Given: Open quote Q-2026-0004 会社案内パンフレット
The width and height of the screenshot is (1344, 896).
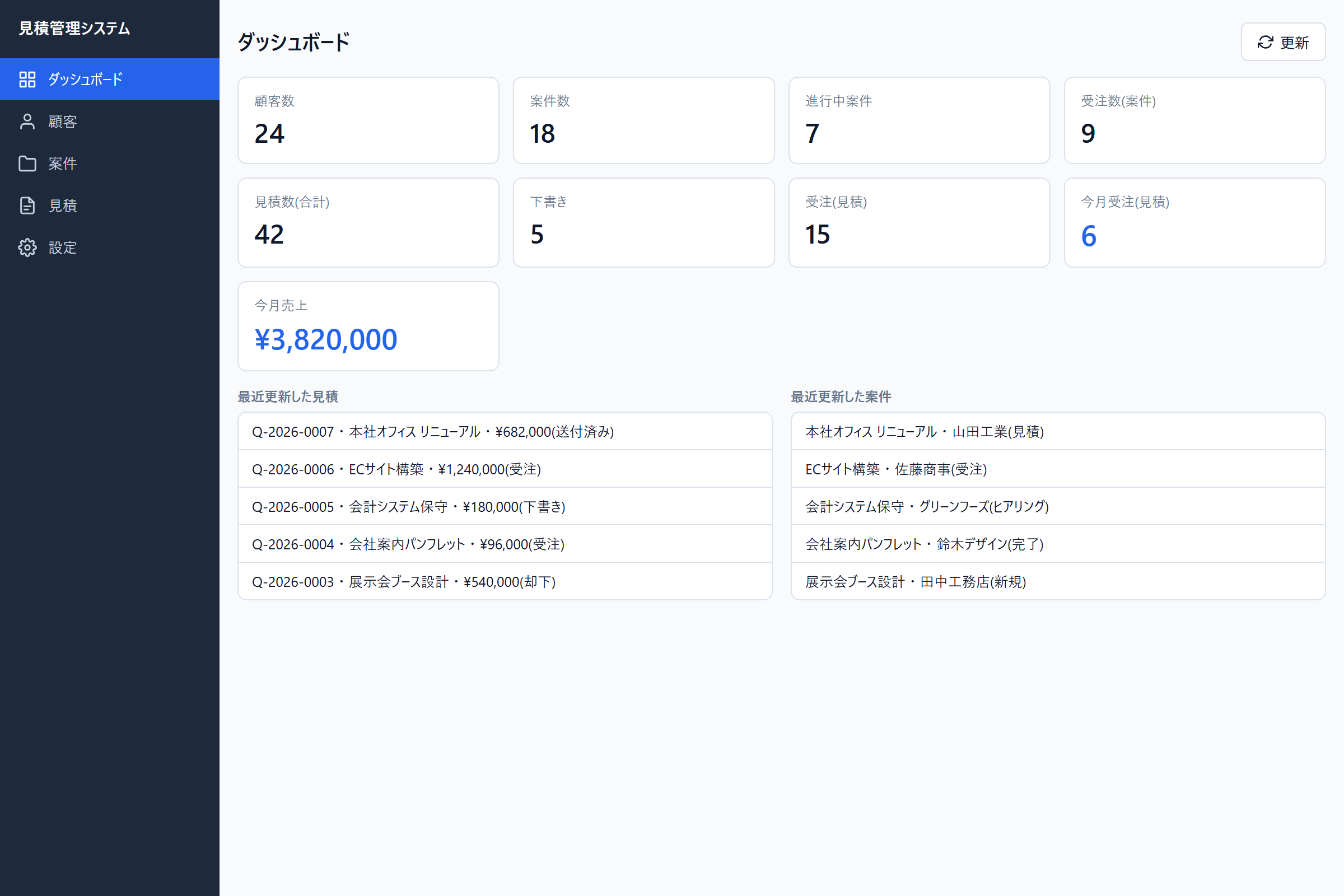Looking at the screenshot, I should point(505,544).
